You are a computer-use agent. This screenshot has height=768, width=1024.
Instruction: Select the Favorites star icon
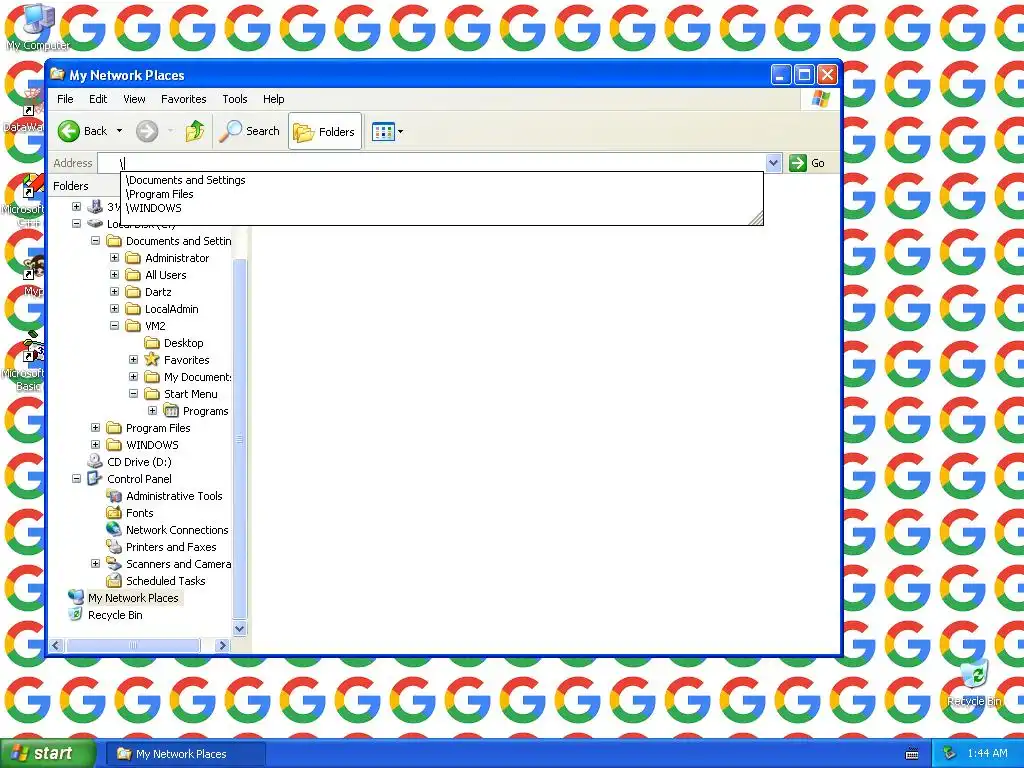tap(152, 359)
